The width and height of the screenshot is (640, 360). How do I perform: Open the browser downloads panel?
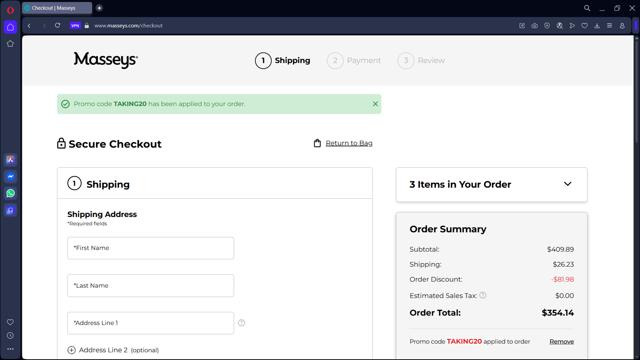coord(597,26)
